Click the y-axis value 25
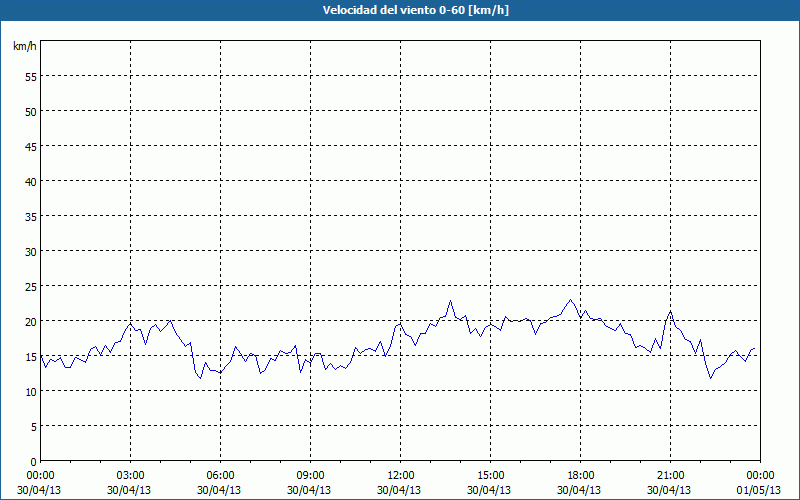Viewport: 800px width, 500px height. click(31, 286)
